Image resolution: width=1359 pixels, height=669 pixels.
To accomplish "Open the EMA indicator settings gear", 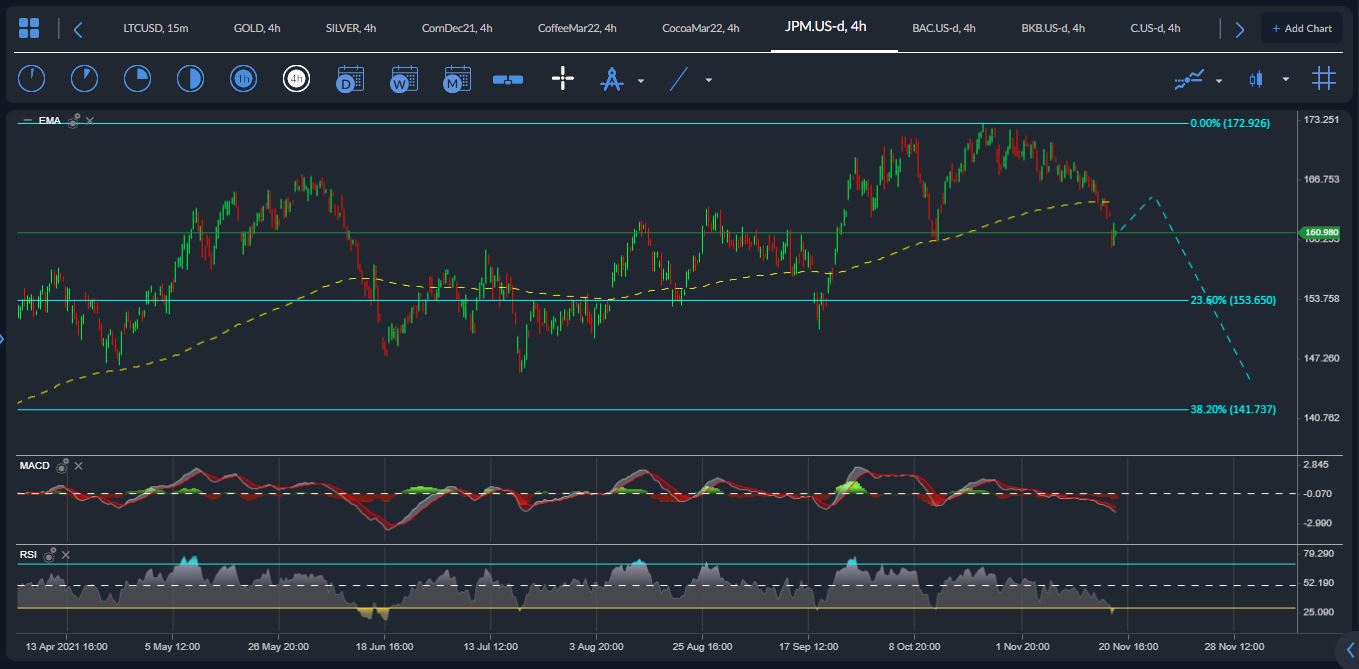I will (x=73, y=121).
